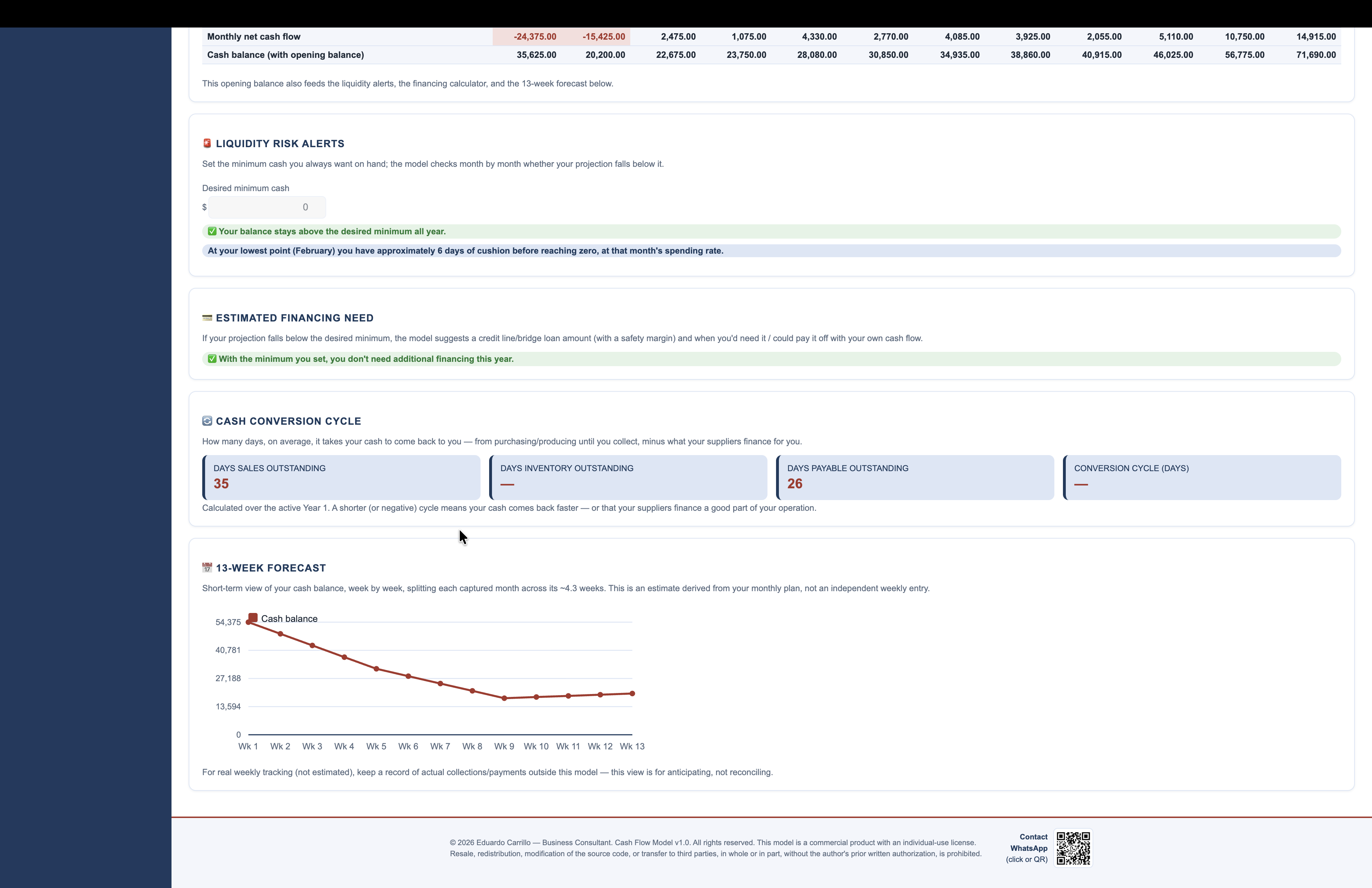This screenshot has width=1372, height=888.
Task: Click the Wk 9 data point on chart
Action: point(504,698)
